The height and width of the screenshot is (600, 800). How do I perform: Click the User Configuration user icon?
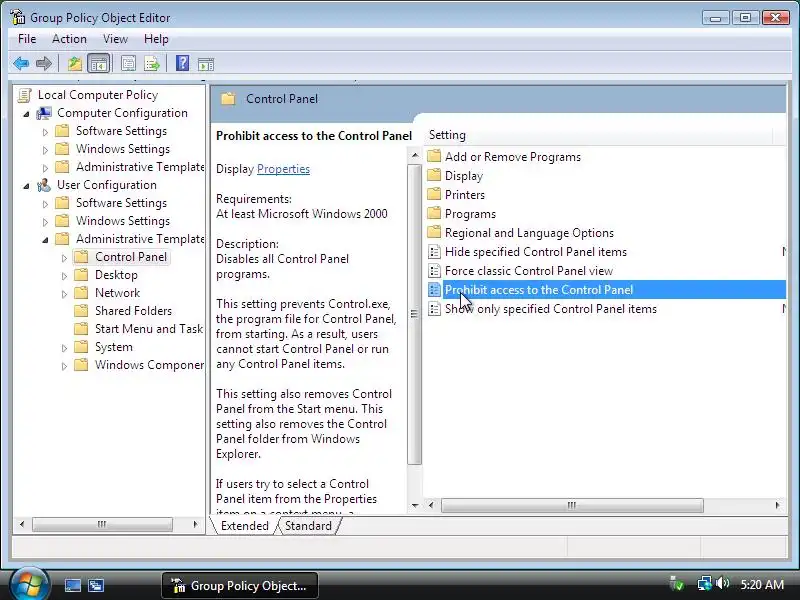pyautogui.click(x=44, y=185)
